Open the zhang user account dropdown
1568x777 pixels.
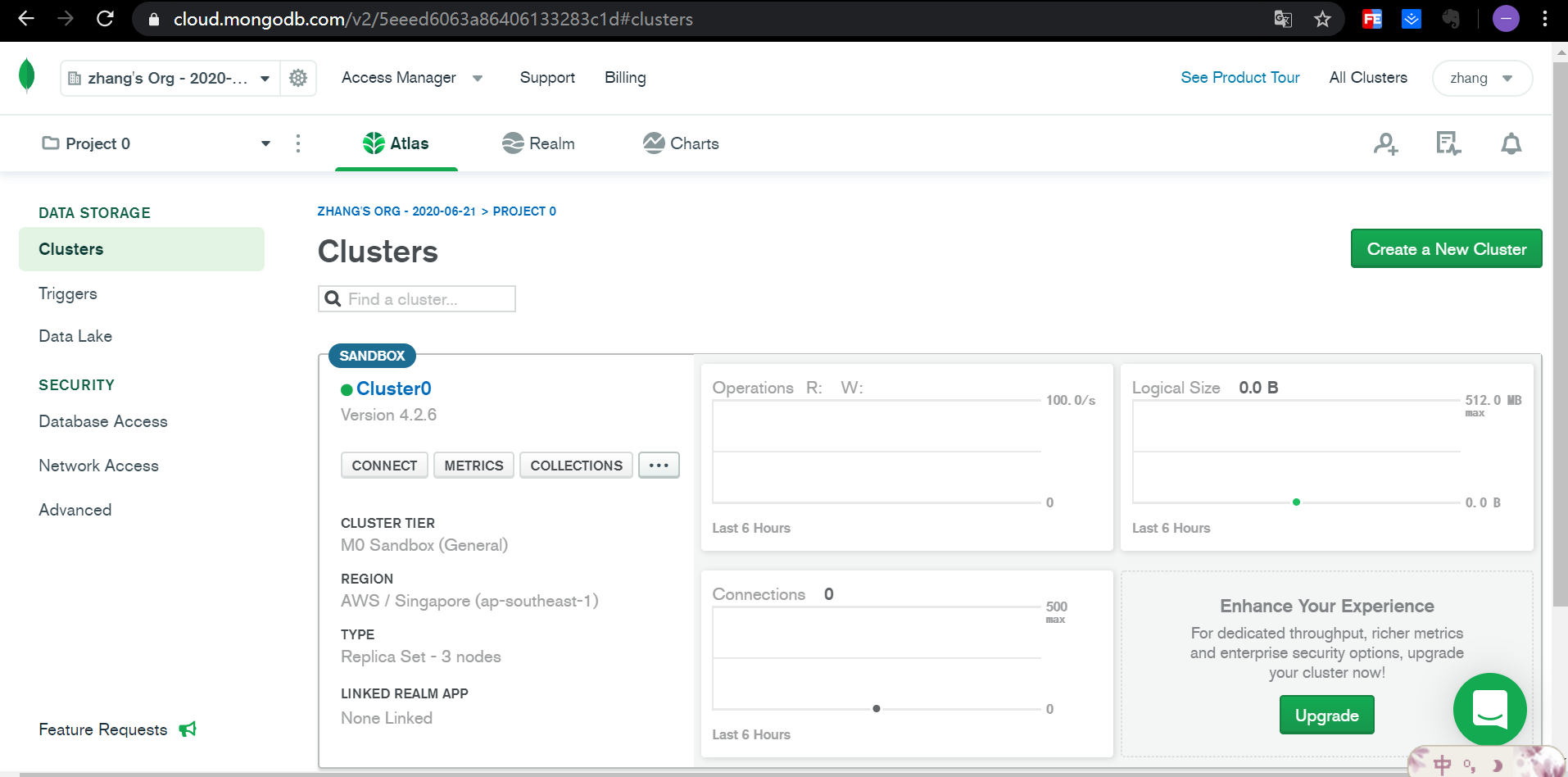(1482, 78)
